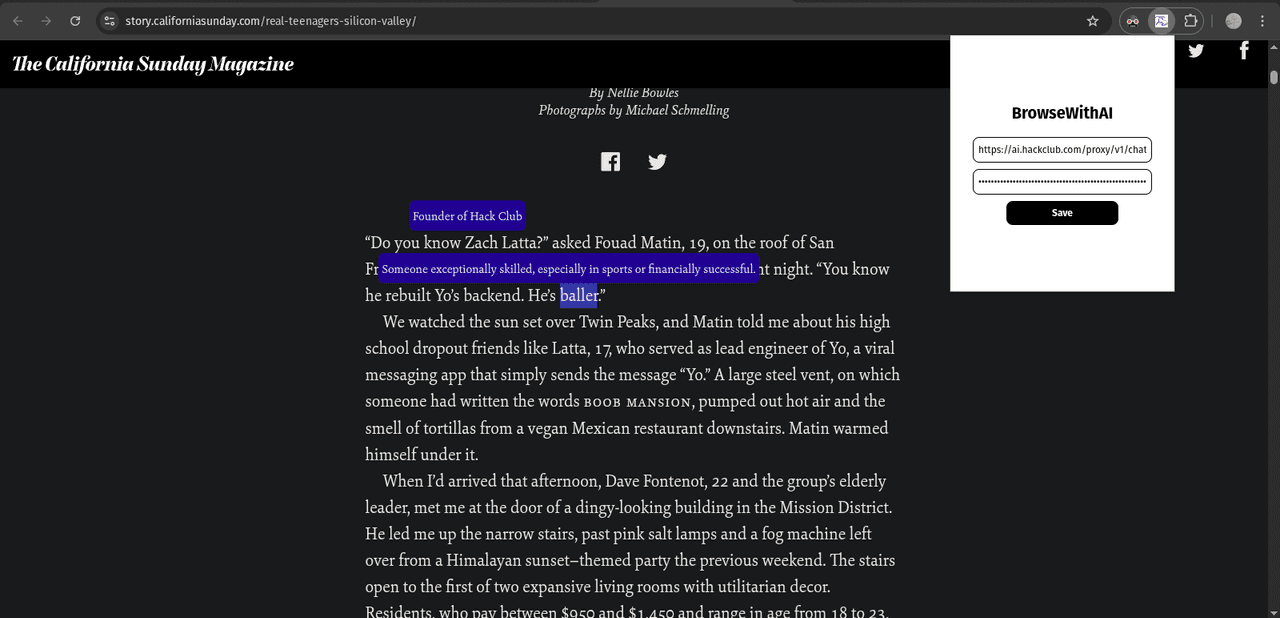
Task: Click the incognito-style glasses extension icon
Action: pos(1133,21)
